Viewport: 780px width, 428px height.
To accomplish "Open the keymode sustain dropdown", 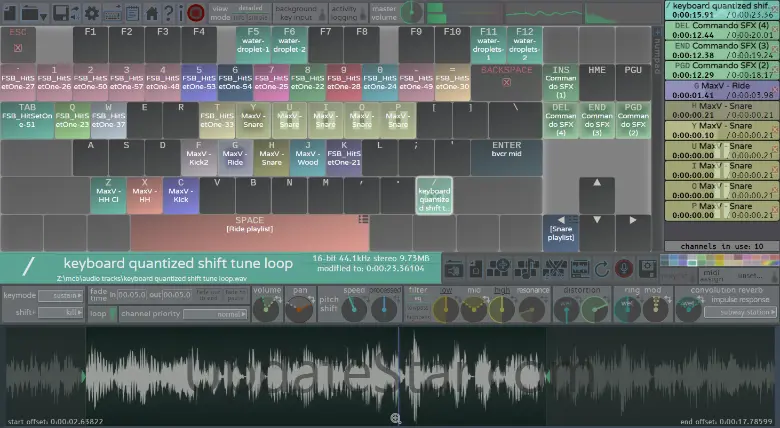I will pyautogui.click(x=61, y=296).
